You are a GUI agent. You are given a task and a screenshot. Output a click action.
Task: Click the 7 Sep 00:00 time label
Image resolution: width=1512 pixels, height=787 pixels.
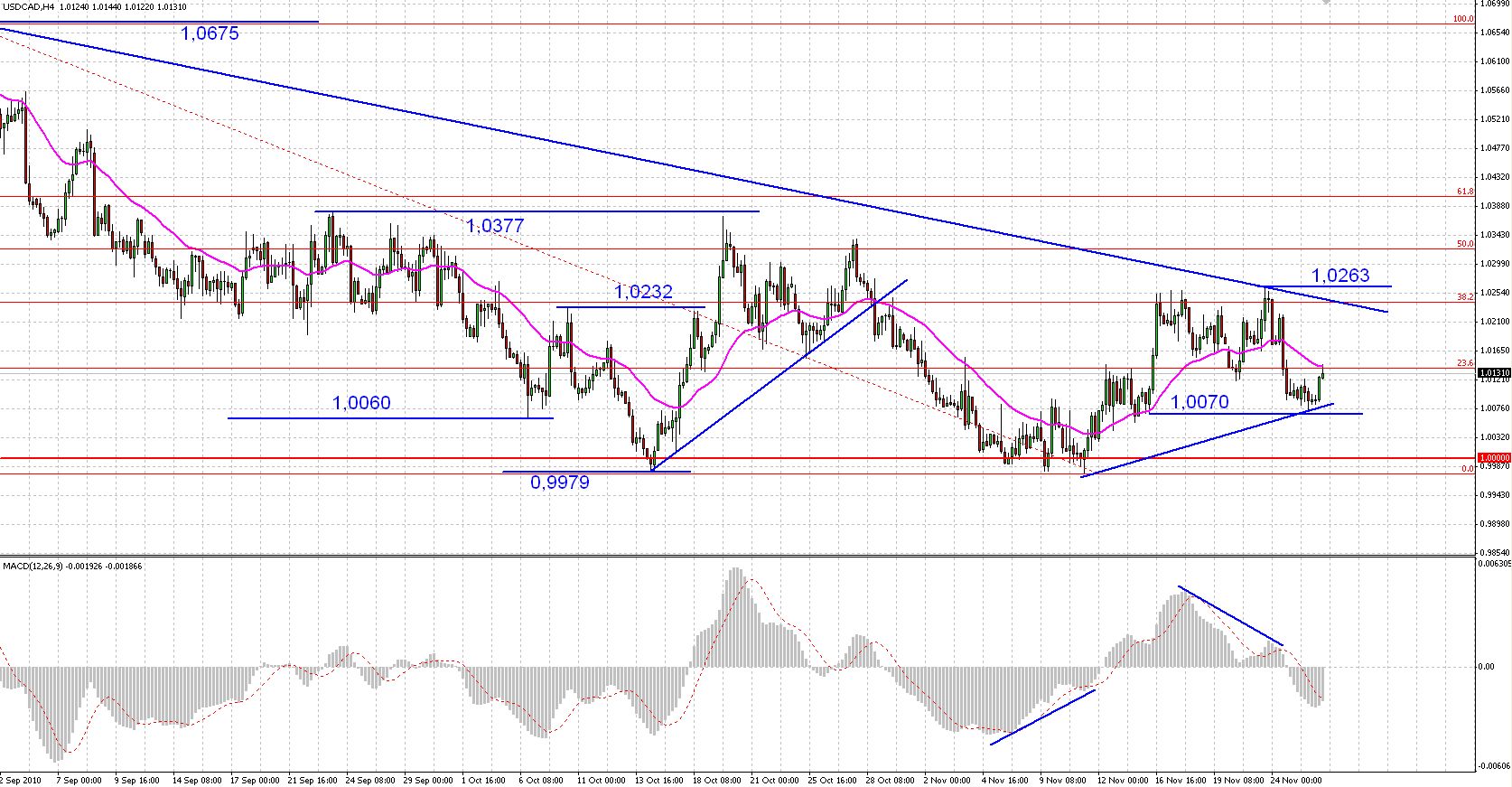click(79, 779)
